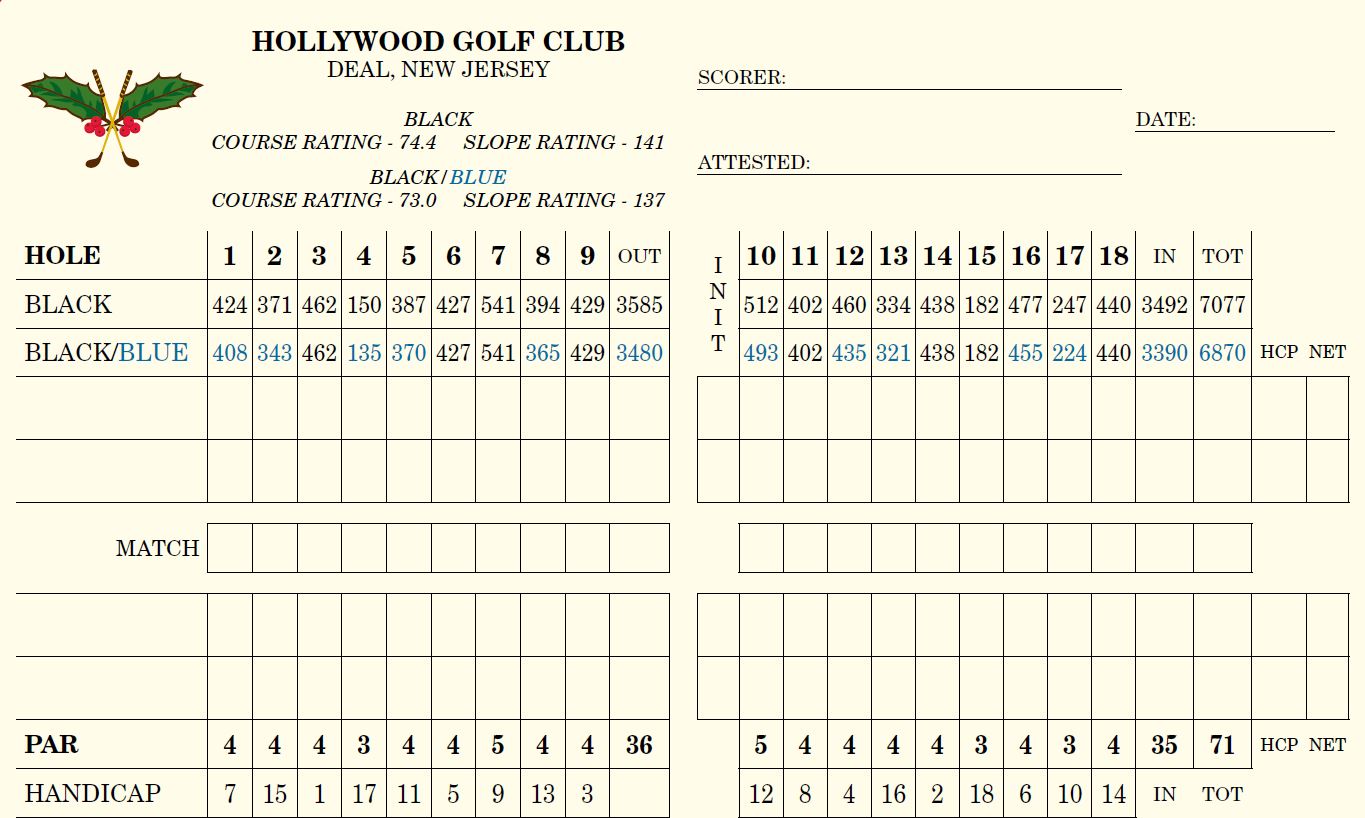Click the blue total yardage 6870
The height and width of the screenshot is (818, 1365).
pyautogui.click(x=1222, y=353)
